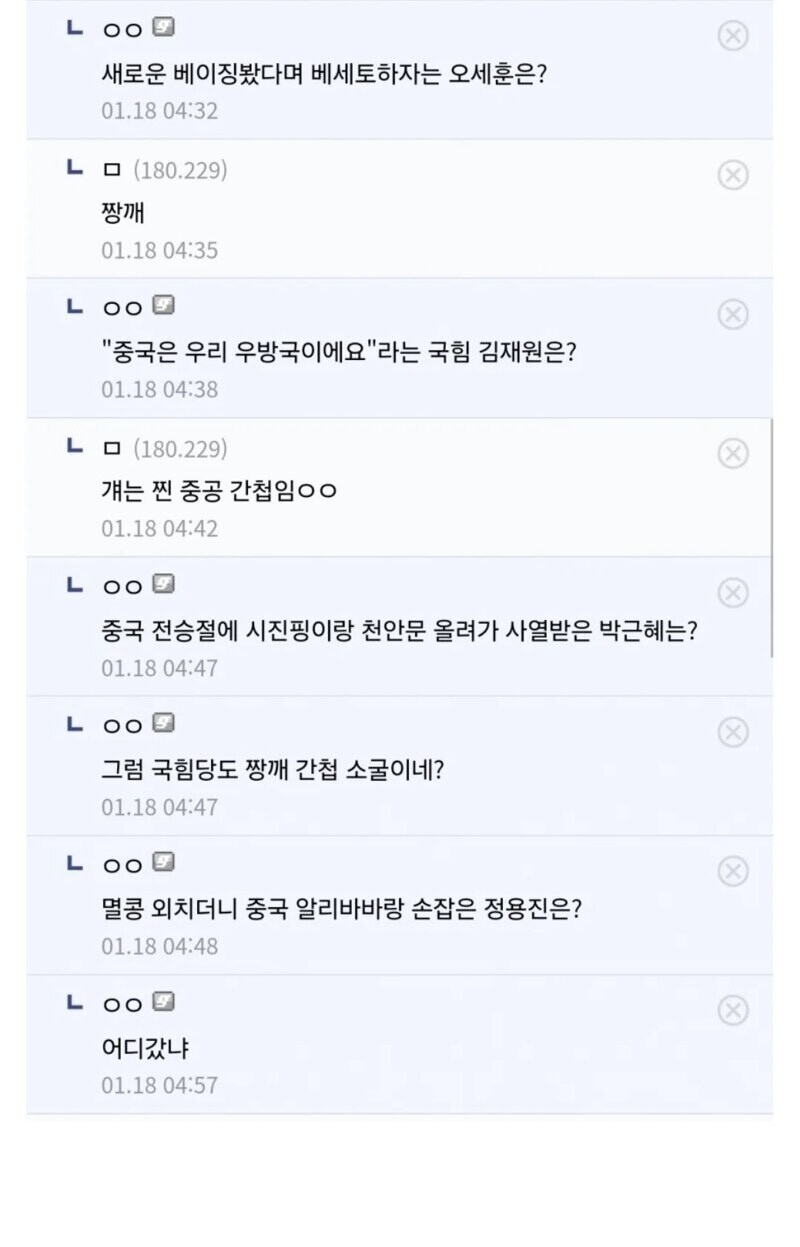800x1247 pixels.
Task: Open the nickname badge on 정용진 comment
Action: 163,863
